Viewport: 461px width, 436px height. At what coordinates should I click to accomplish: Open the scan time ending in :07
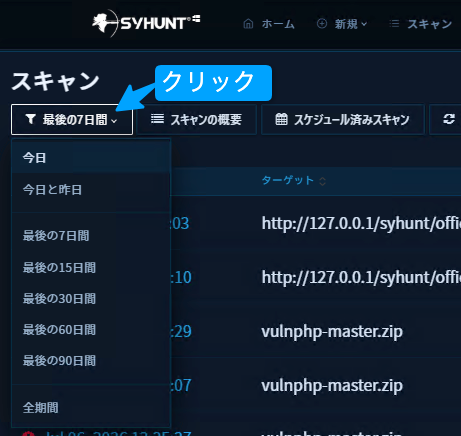(x=181, y=385)
